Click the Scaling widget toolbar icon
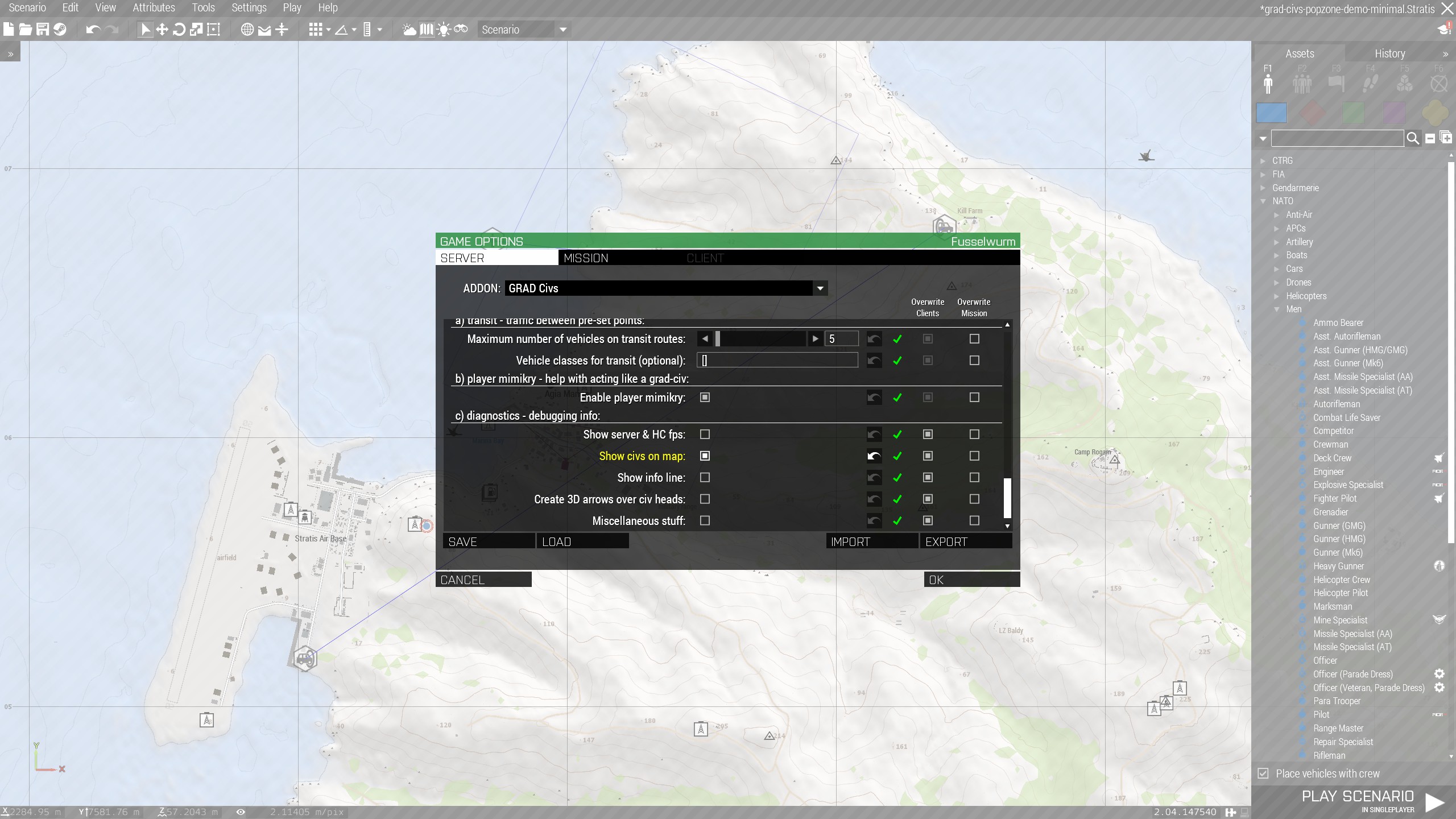The width and height of the screenshot is (1456, 819). [196, 30]
